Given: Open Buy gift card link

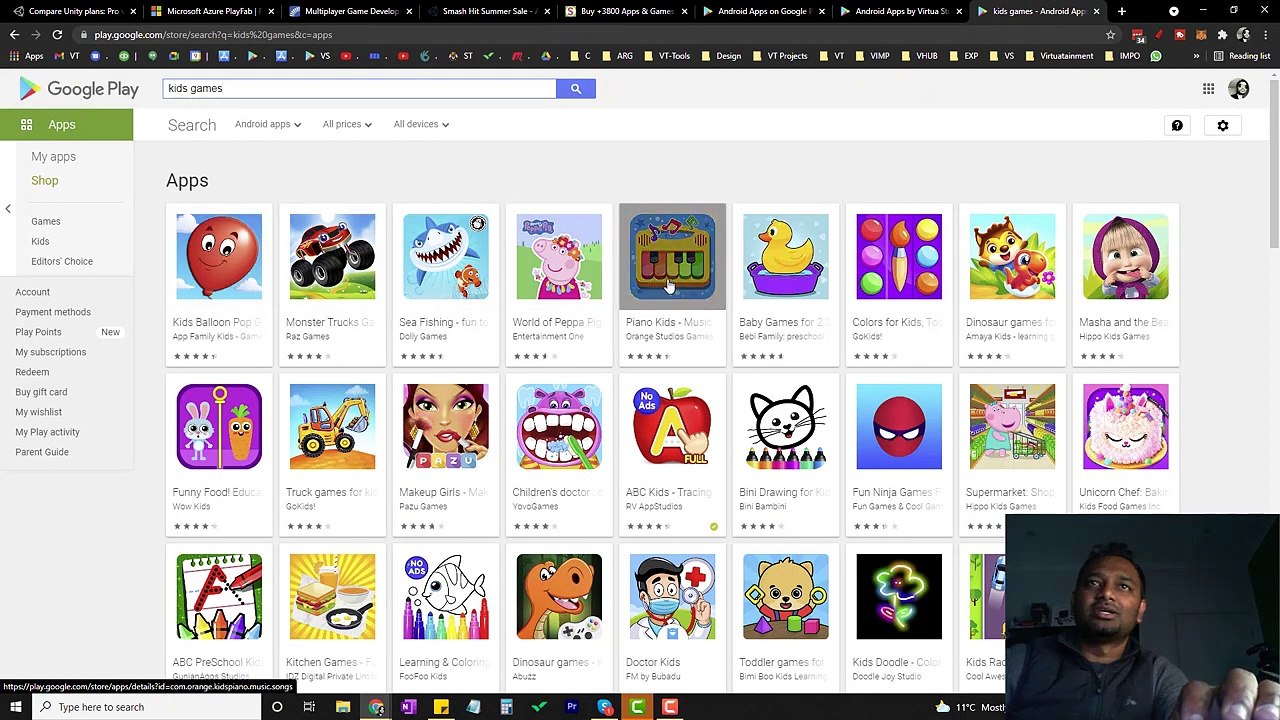Looking at the screenshot, I should pos(41,392).
